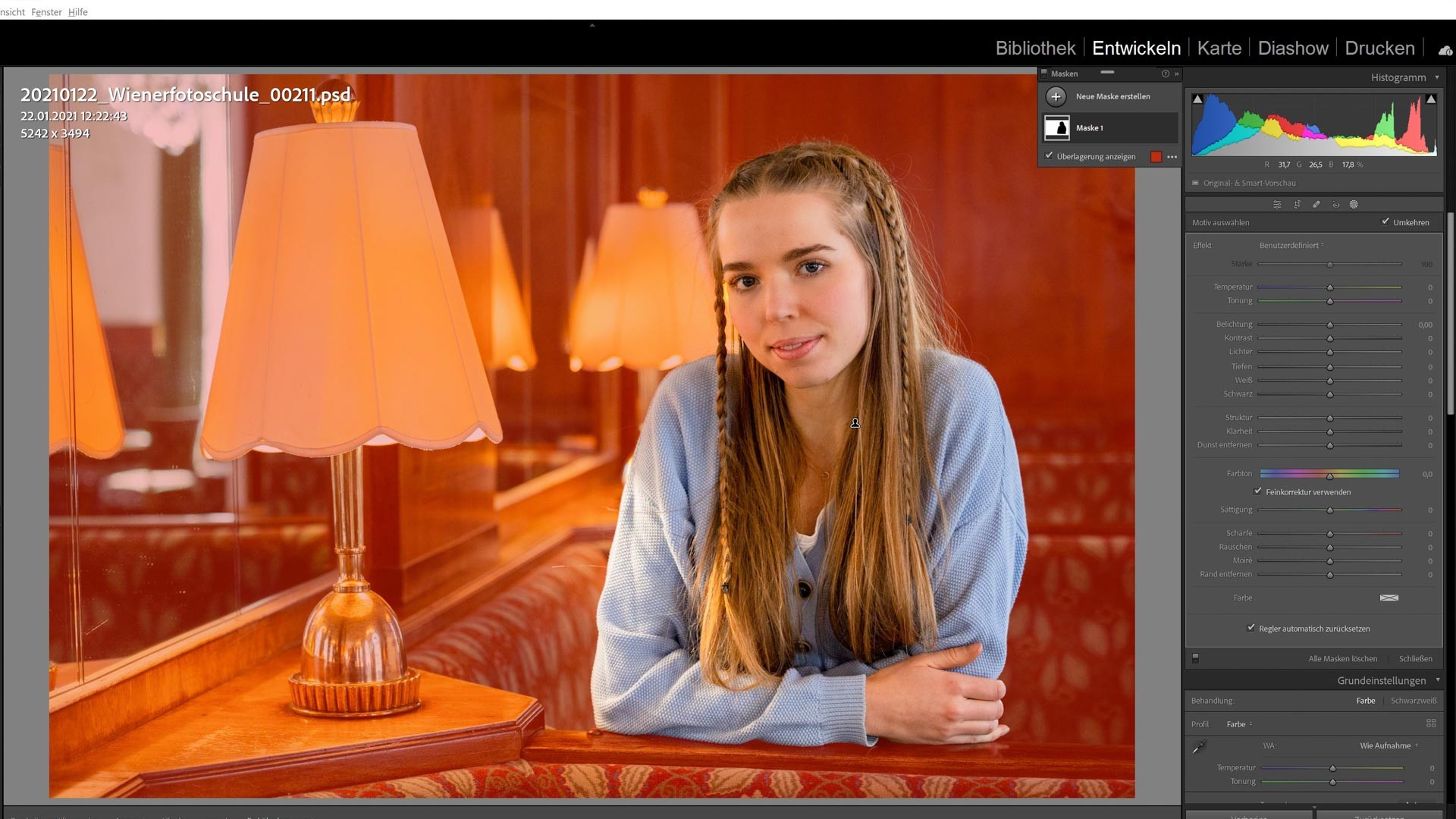Click the Farbe color swatch box
1456x819 pixels.
pos(1389,598)
